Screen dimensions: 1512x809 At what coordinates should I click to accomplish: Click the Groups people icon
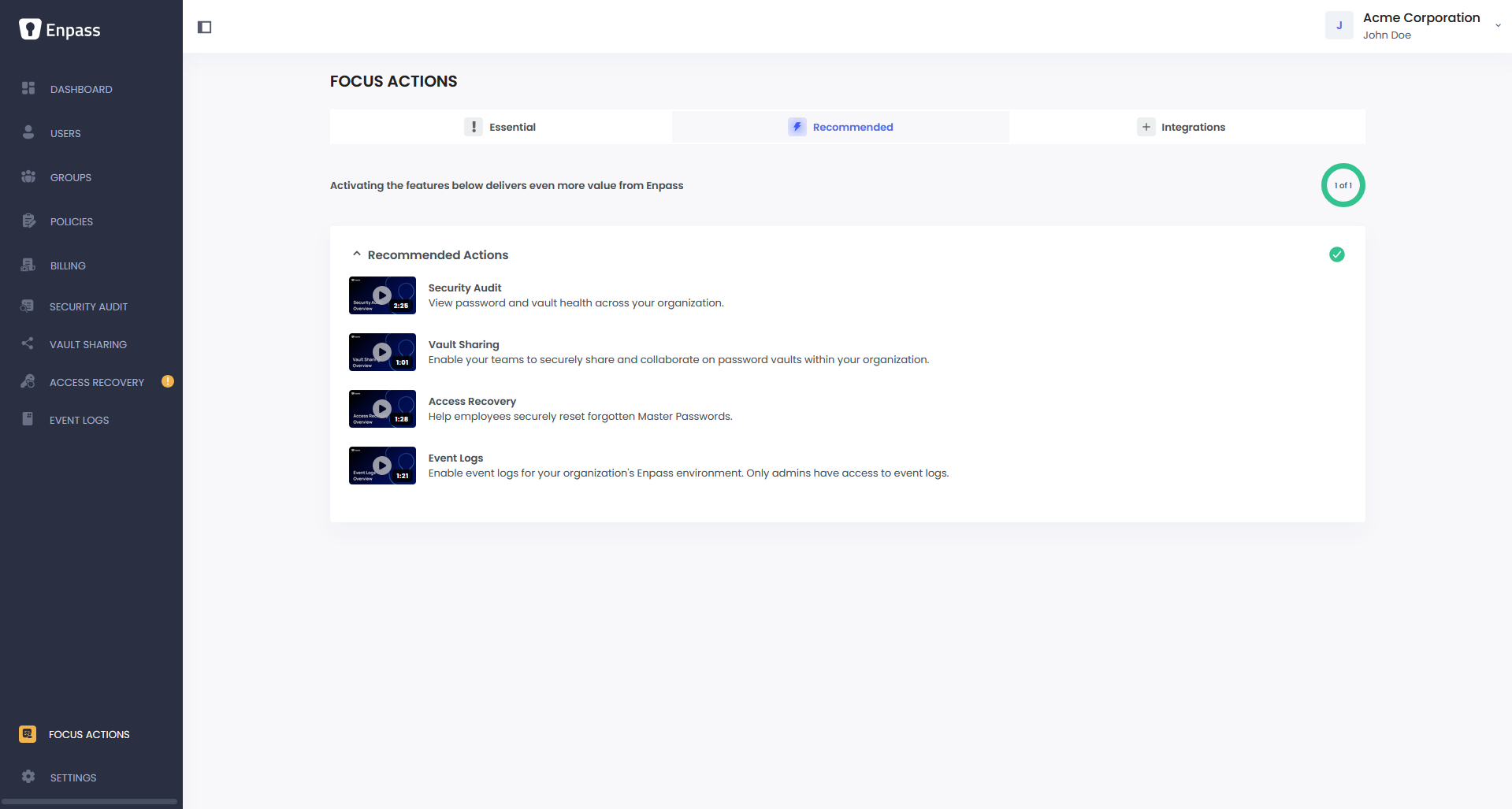28,176
